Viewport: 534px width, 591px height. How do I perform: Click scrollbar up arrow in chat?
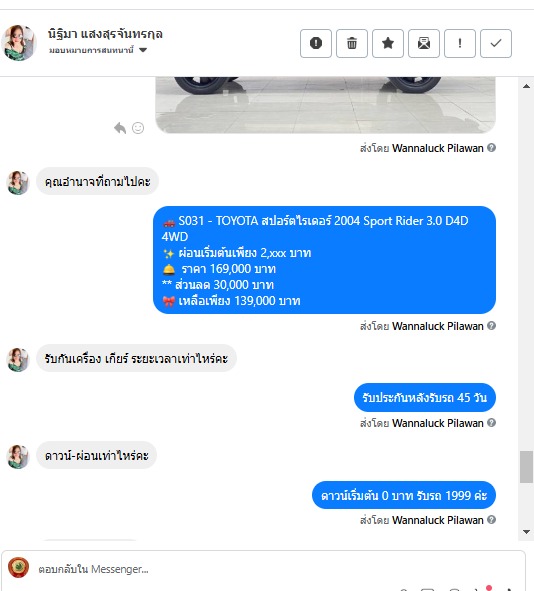526,86
